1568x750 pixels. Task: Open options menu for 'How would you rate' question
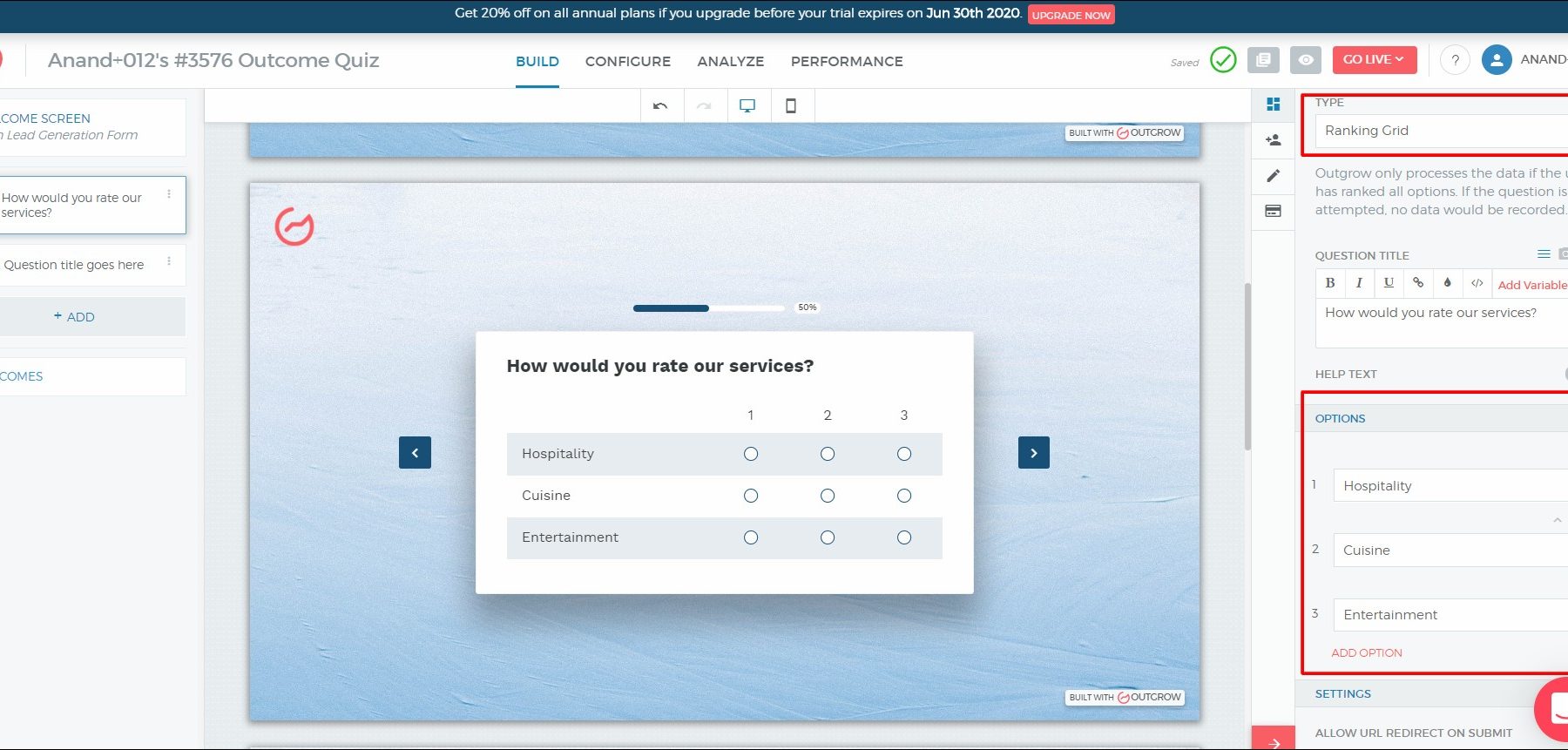(169, 195)
